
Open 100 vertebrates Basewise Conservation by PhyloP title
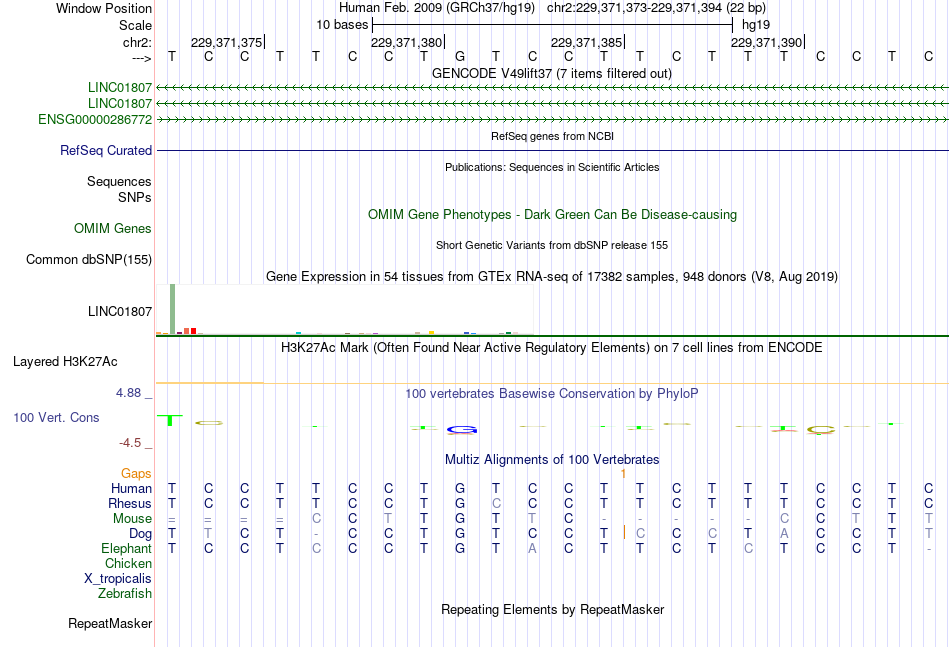pyautogui.click(x=552, y=394)
